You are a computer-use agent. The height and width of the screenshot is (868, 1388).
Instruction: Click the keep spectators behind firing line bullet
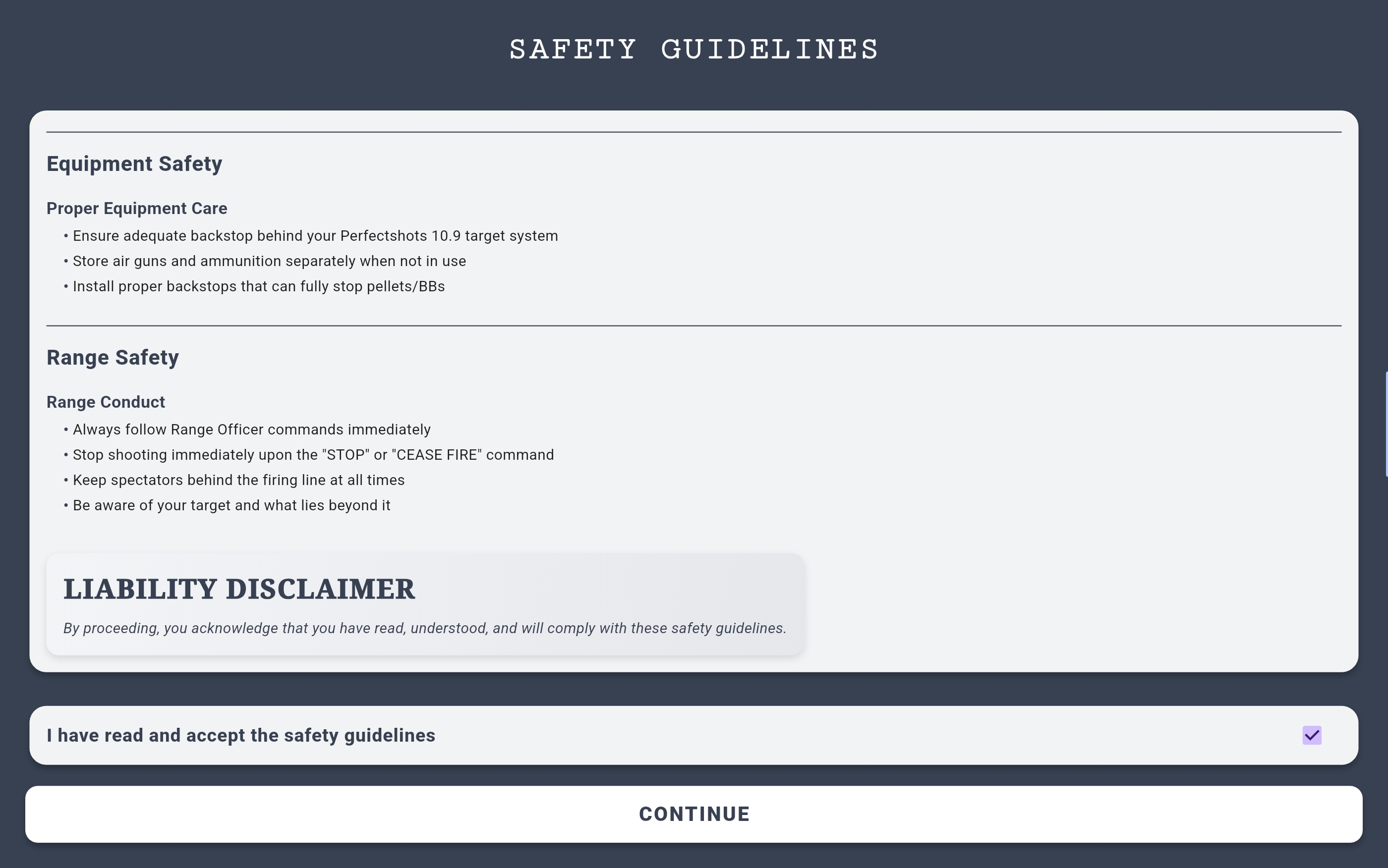[238, 480]
